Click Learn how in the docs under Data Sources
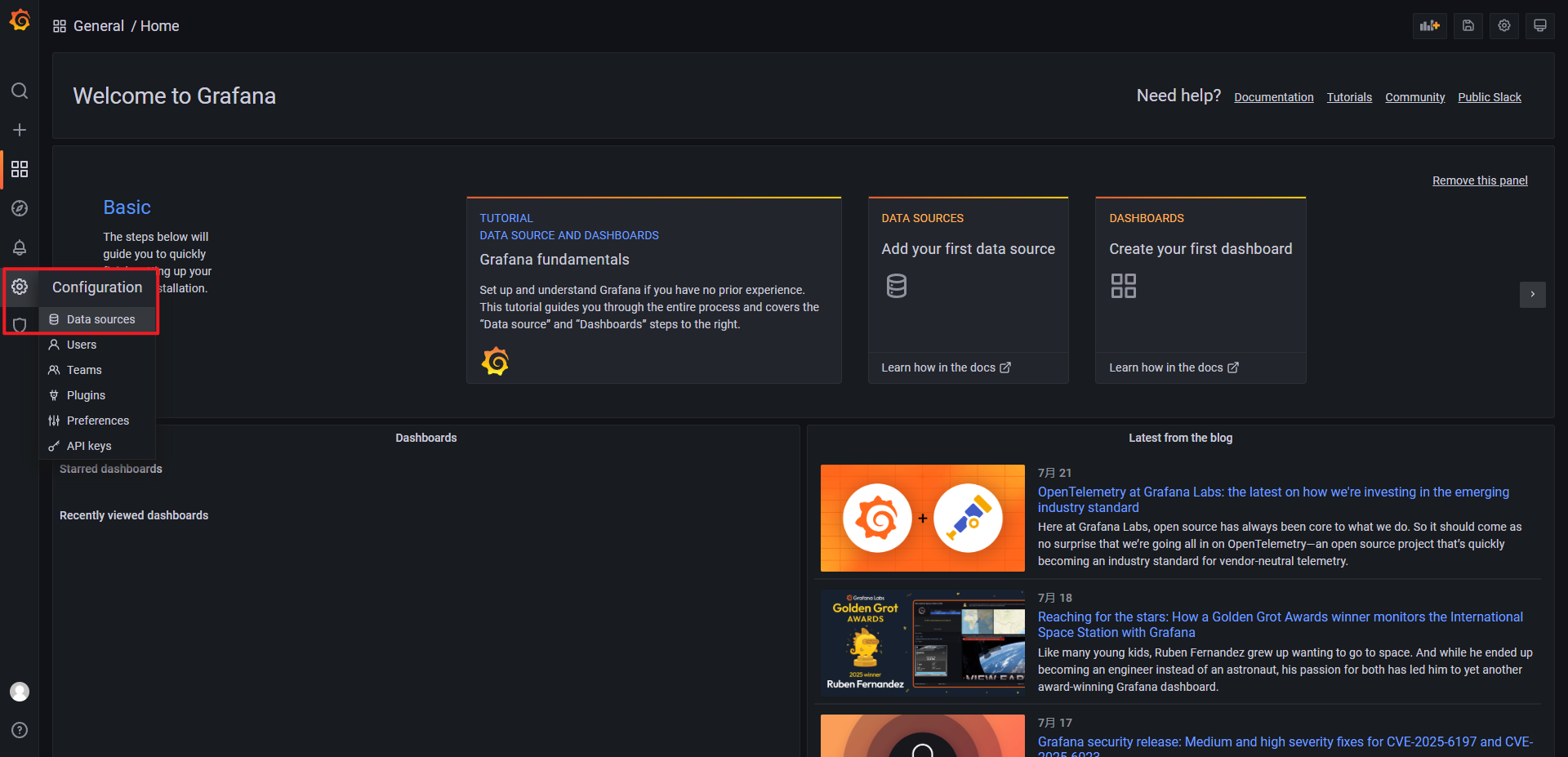 point(946,367)
